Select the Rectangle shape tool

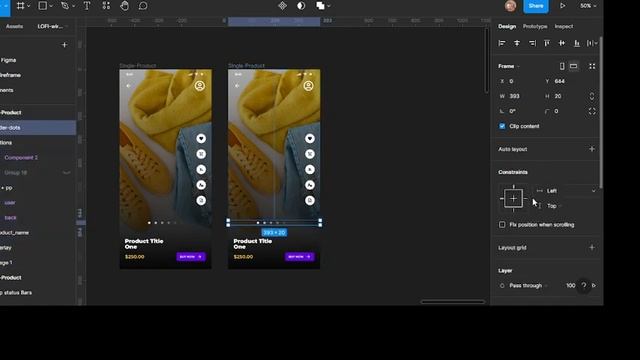[42, 6]
